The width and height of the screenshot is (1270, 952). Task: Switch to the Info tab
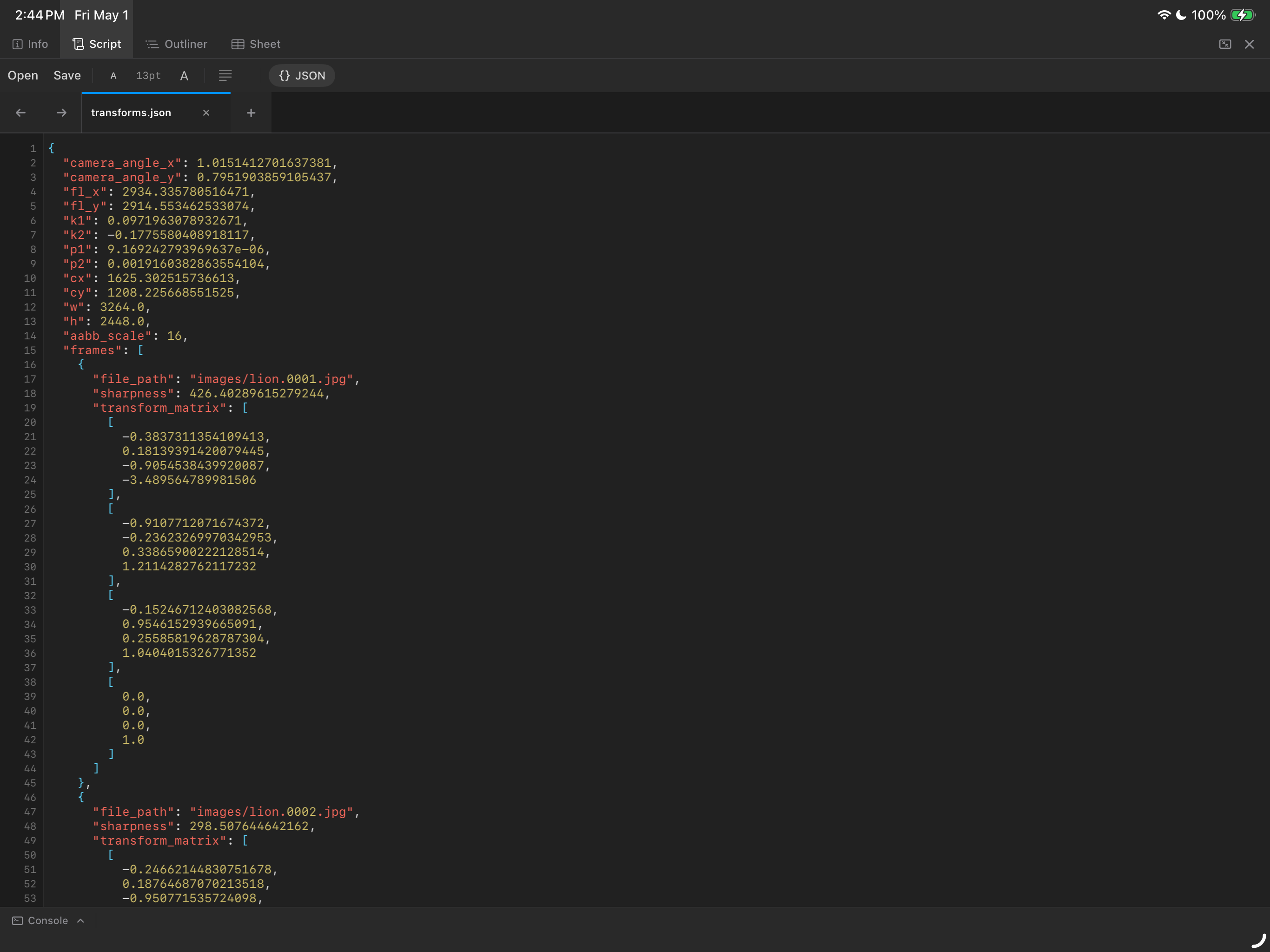coord(30,44)
